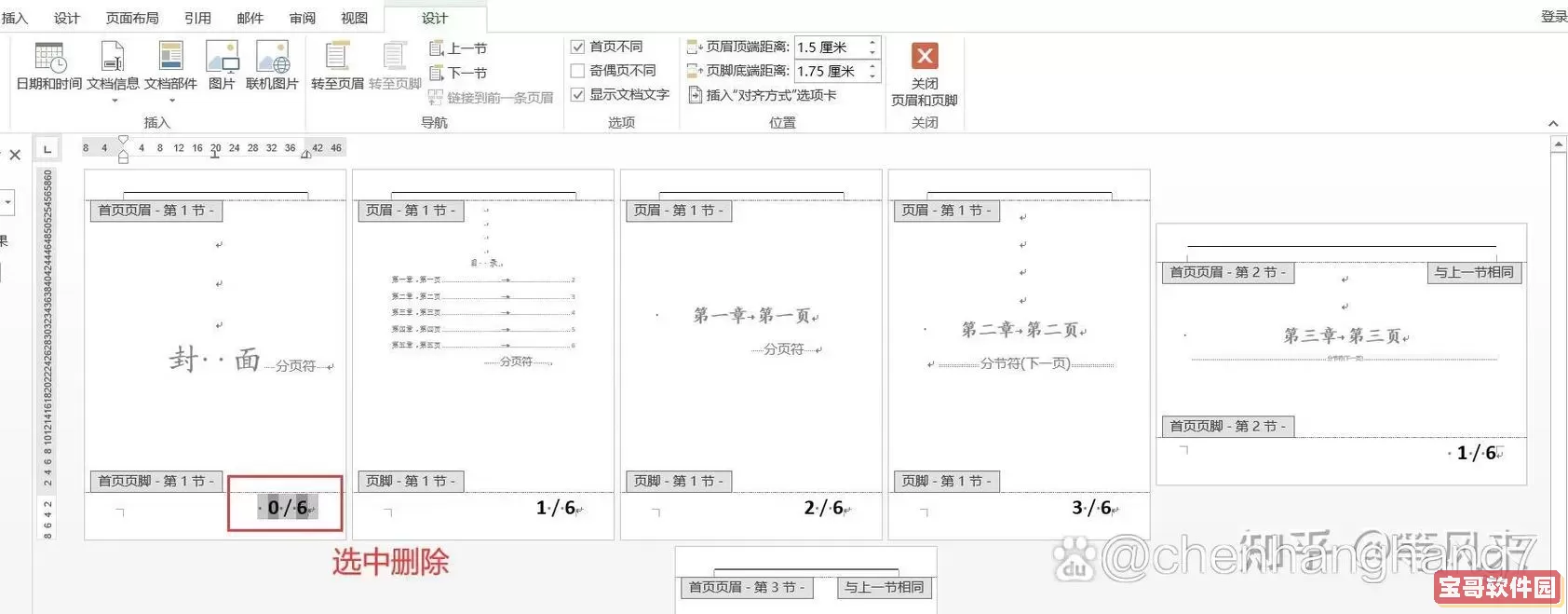
Task: Switch to Review (审阅) tab
Action: pyautogui.click(x=302, y=18)
